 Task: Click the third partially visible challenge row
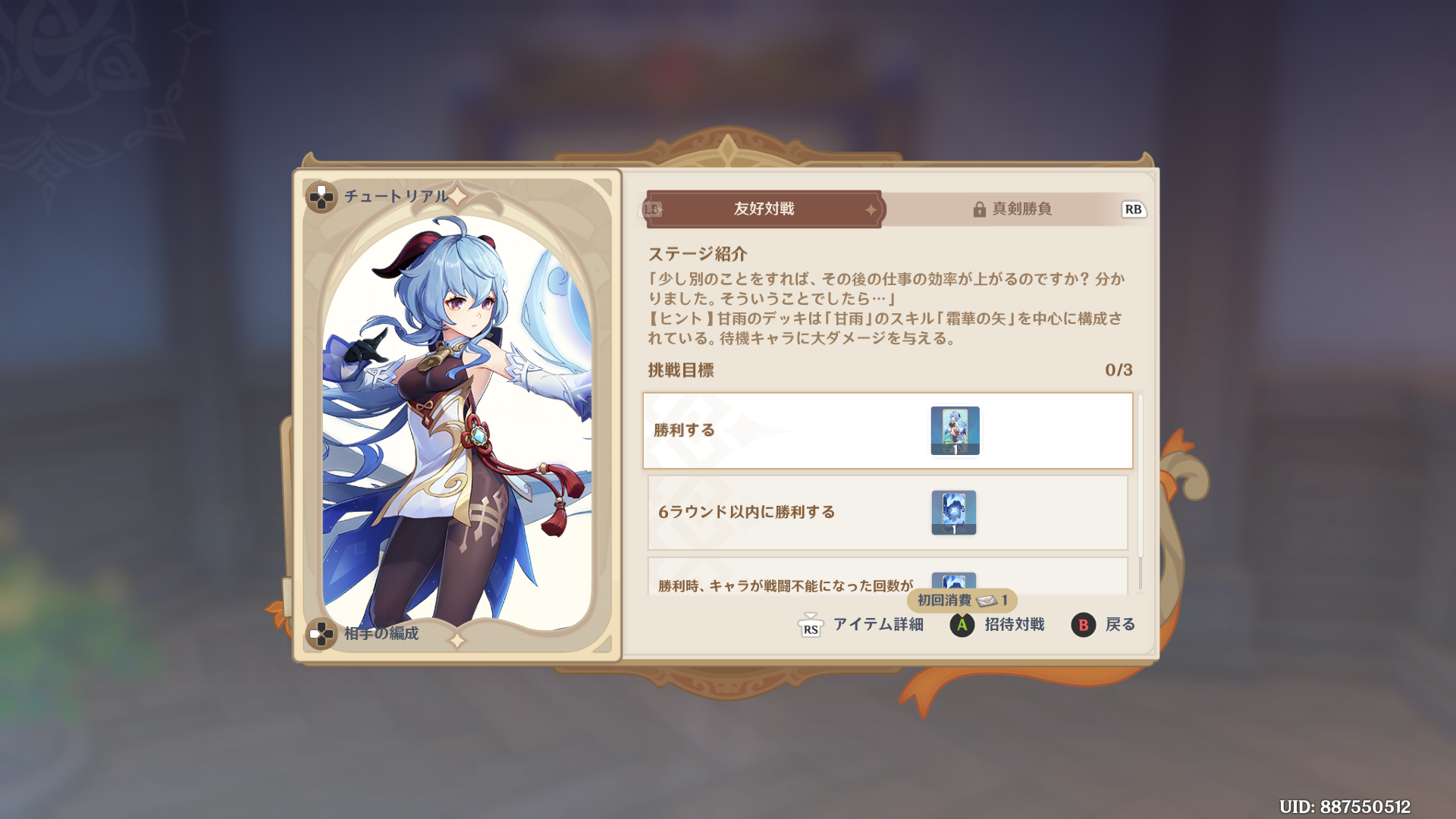click(888, 576)
